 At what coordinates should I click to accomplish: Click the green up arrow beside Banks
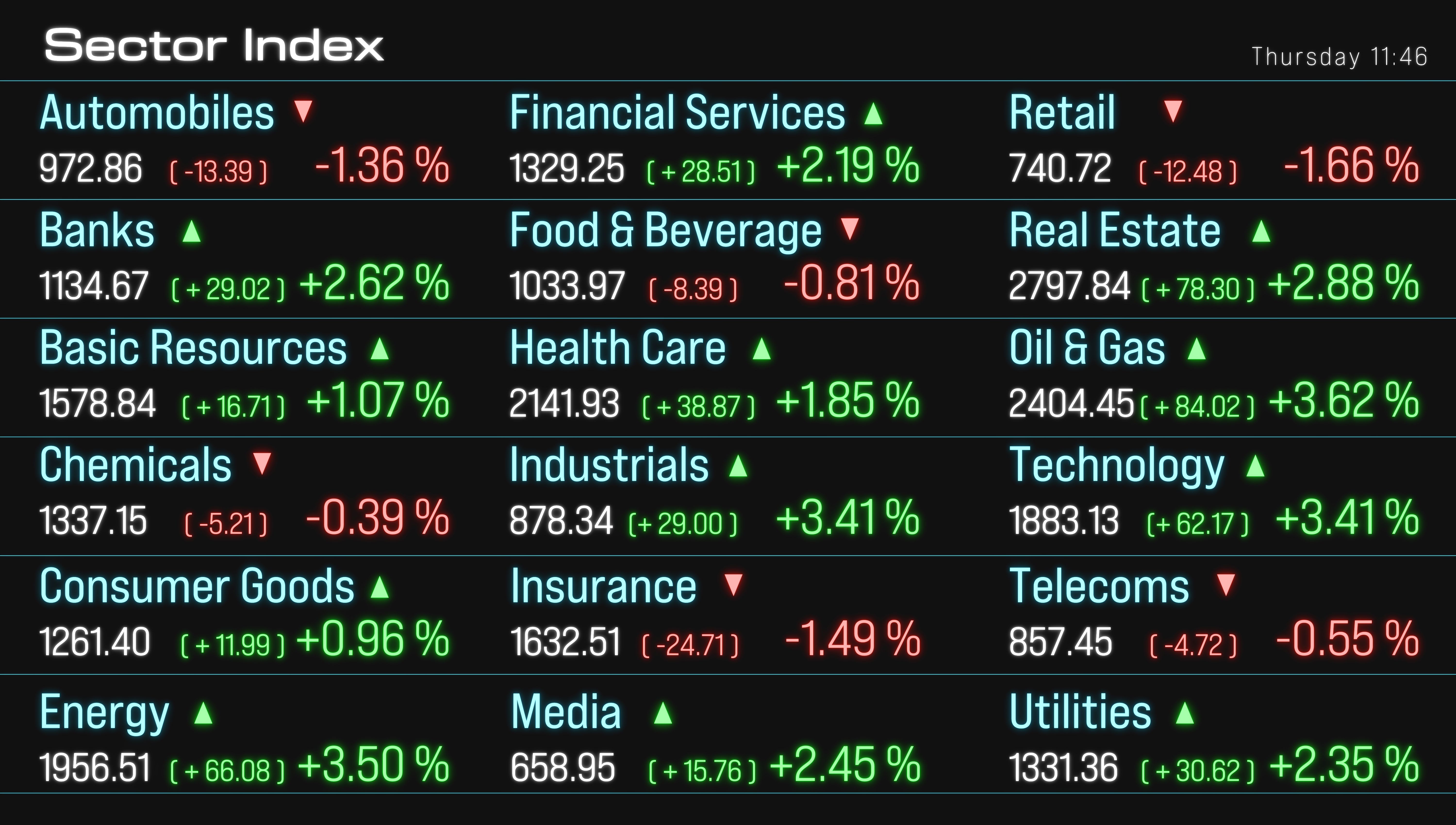(191, 231)
